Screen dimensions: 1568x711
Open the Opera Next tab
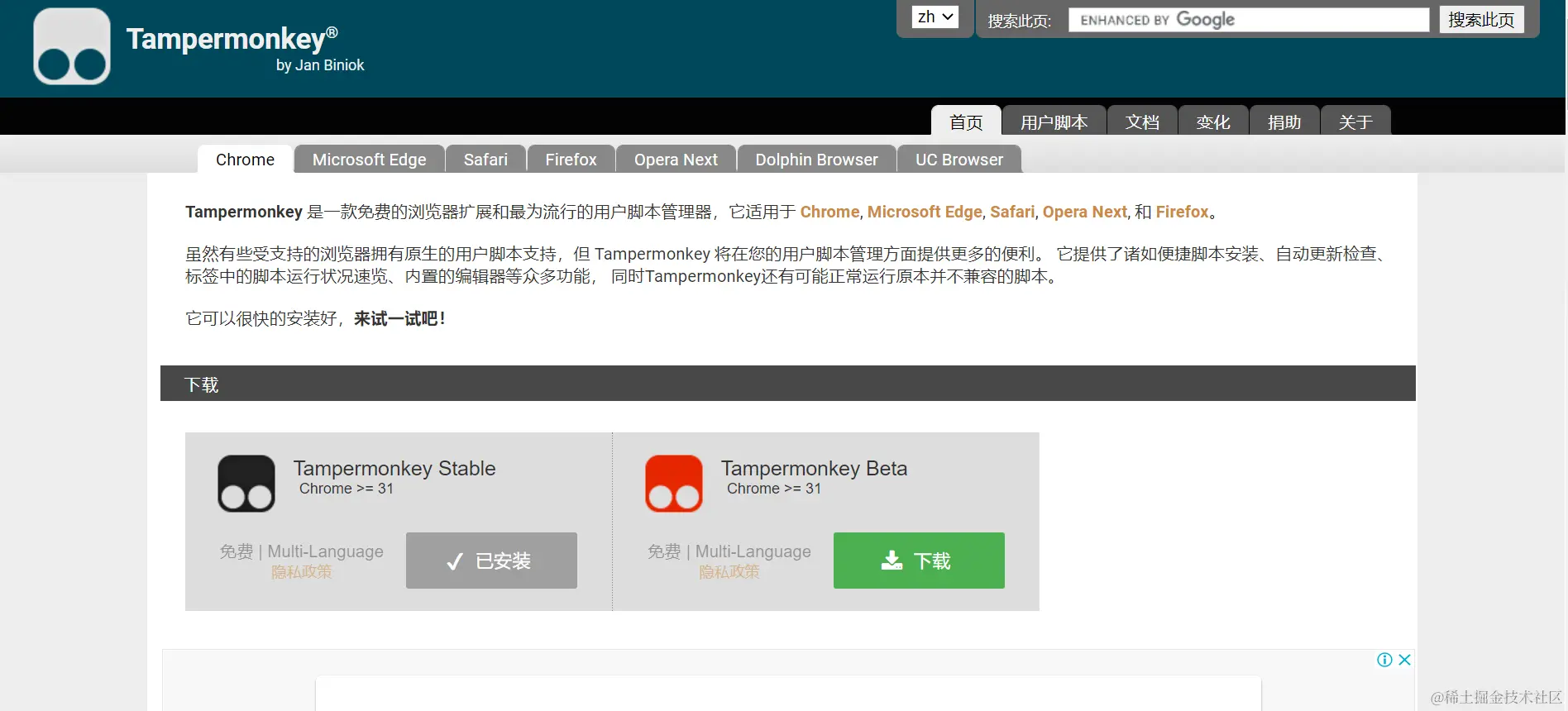(676, 160)
